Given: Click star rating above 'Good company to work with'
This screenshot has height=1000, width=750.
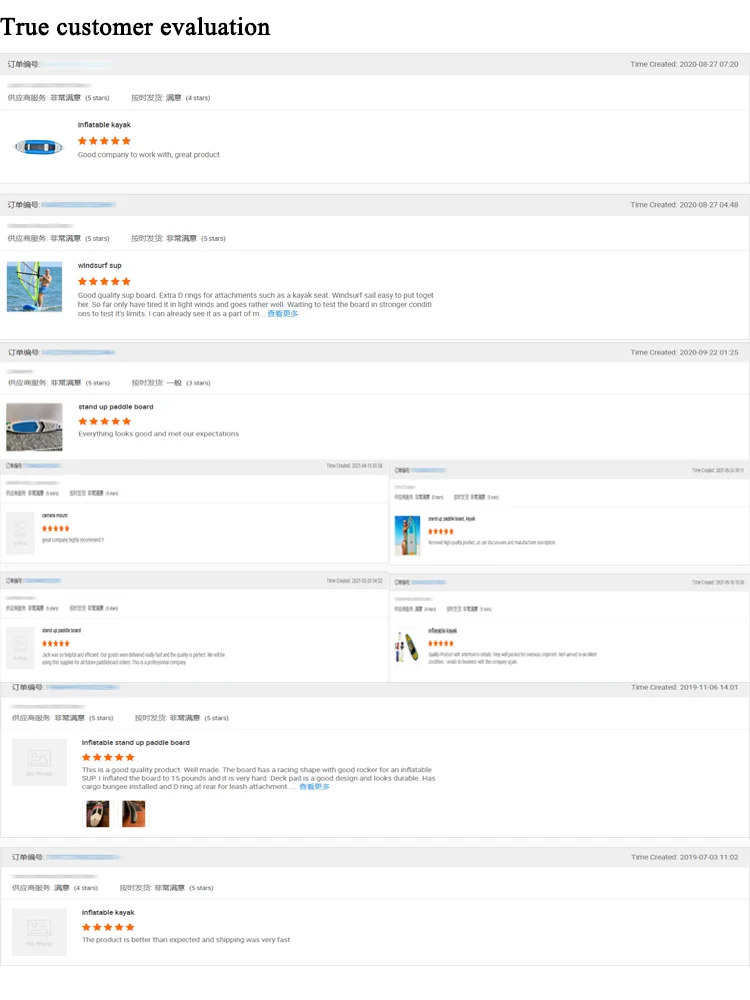Looking at the screenshot, I should [x=104, y=141].
